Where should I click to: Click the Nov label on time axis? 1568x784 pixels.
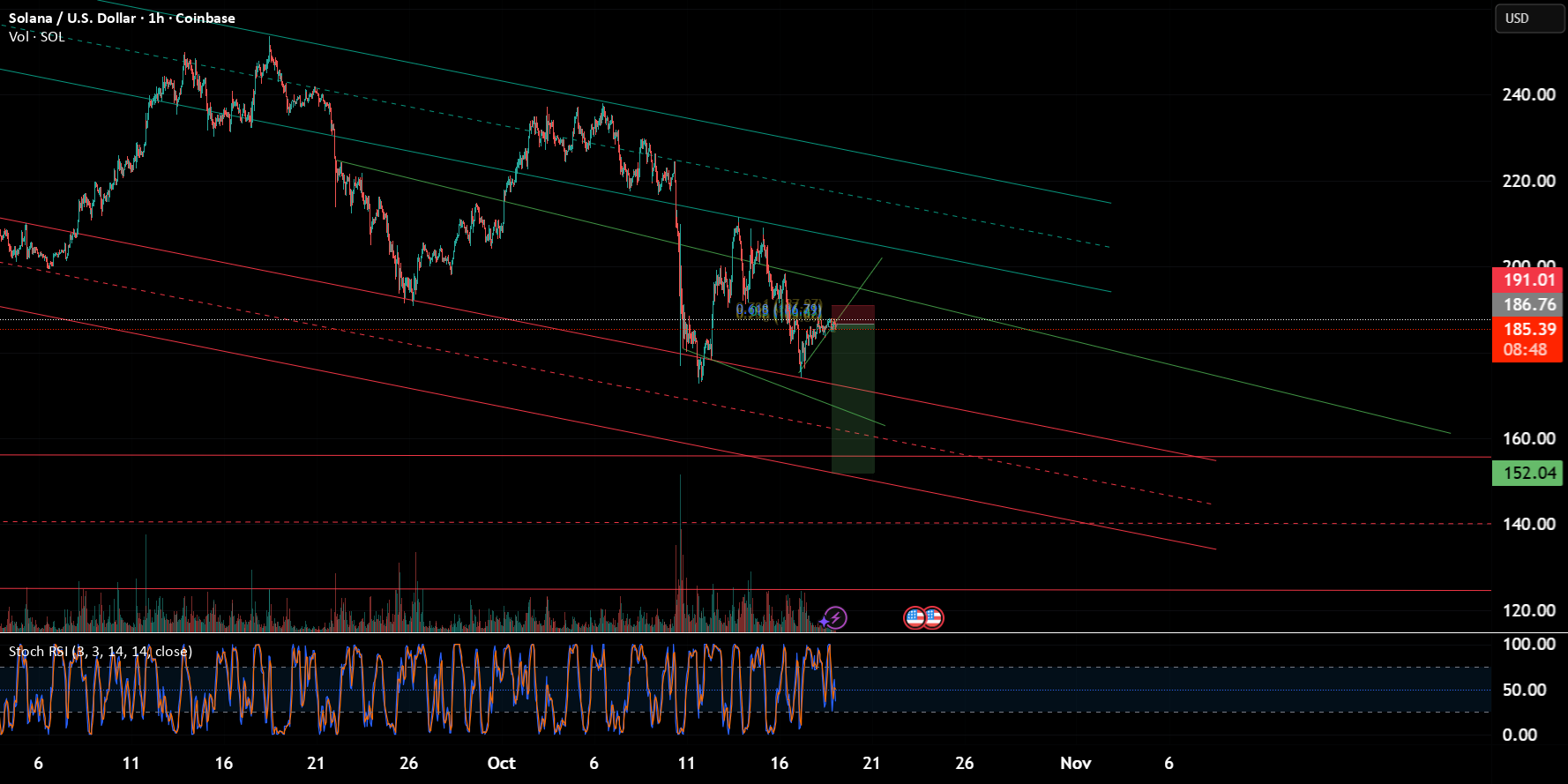pyautogui.click(x=1075, y=763)
